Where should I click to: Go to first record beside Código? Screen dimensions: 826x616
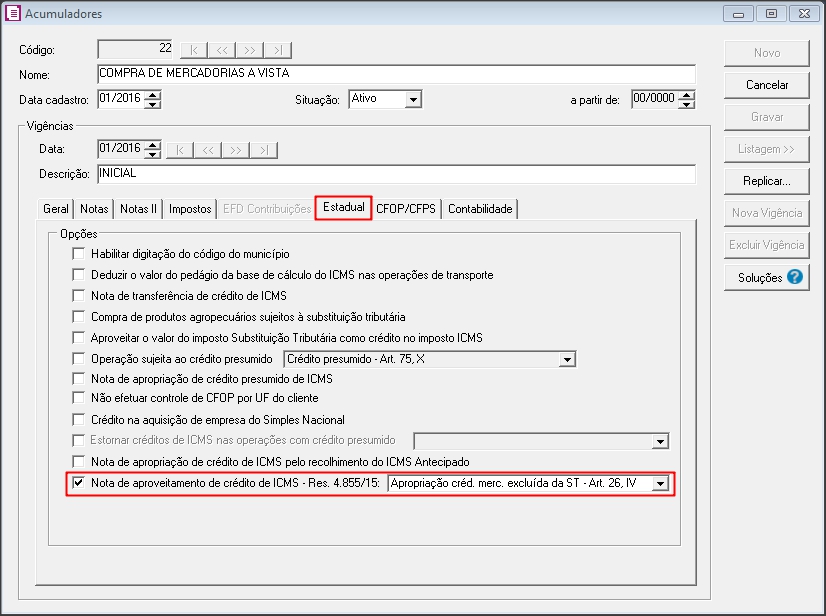pyautogui.click(x=194, y=50)
